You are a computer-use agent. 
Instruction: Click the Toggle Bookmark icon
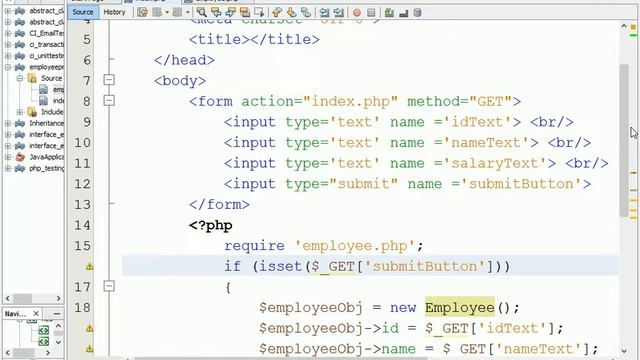point(306,12)
